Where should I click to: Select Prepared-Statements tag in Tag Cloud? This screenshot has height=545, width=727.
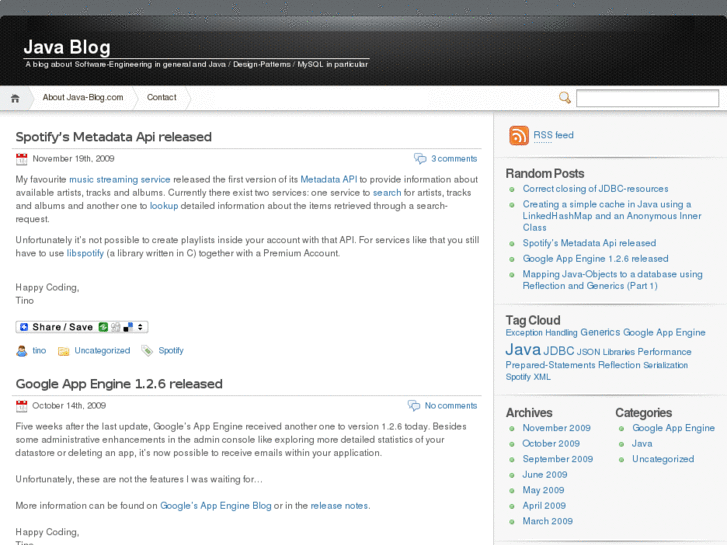550,365
